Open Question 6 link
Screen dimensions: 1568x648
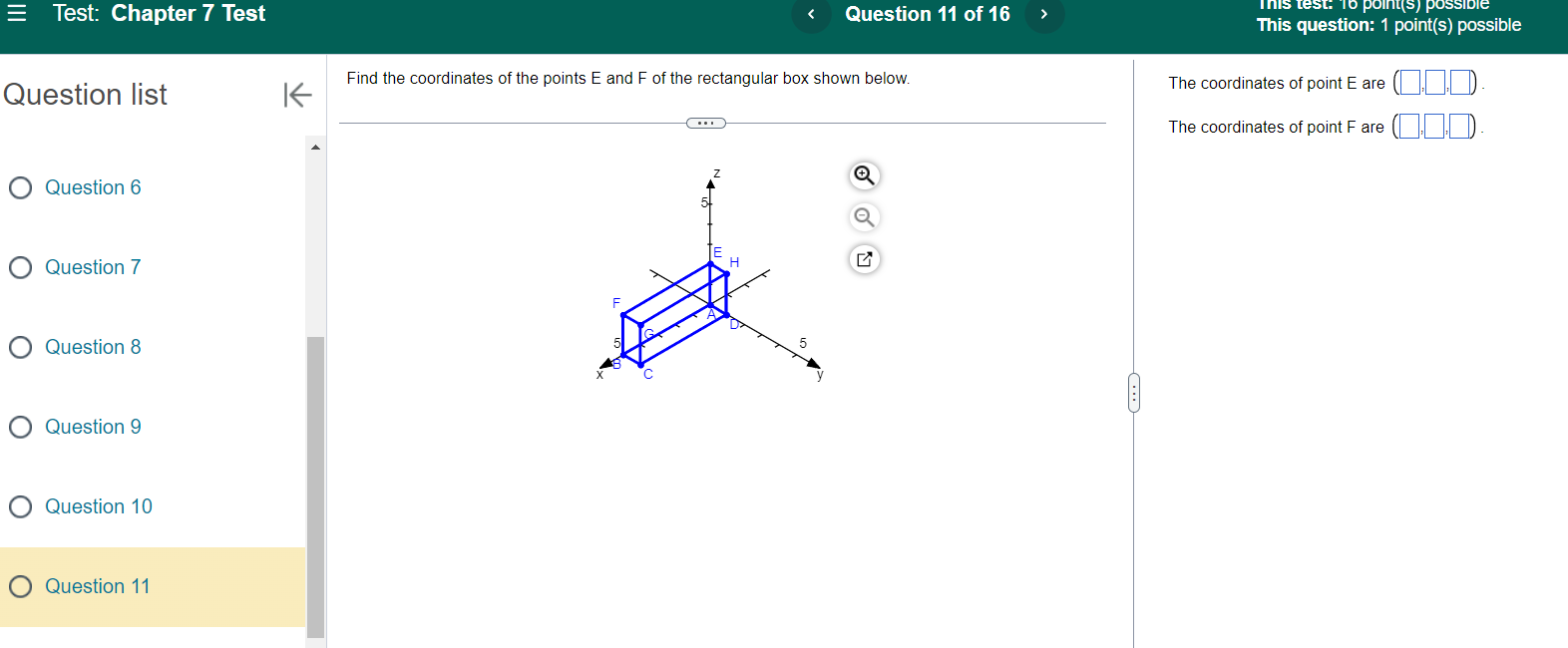[93, 187]
